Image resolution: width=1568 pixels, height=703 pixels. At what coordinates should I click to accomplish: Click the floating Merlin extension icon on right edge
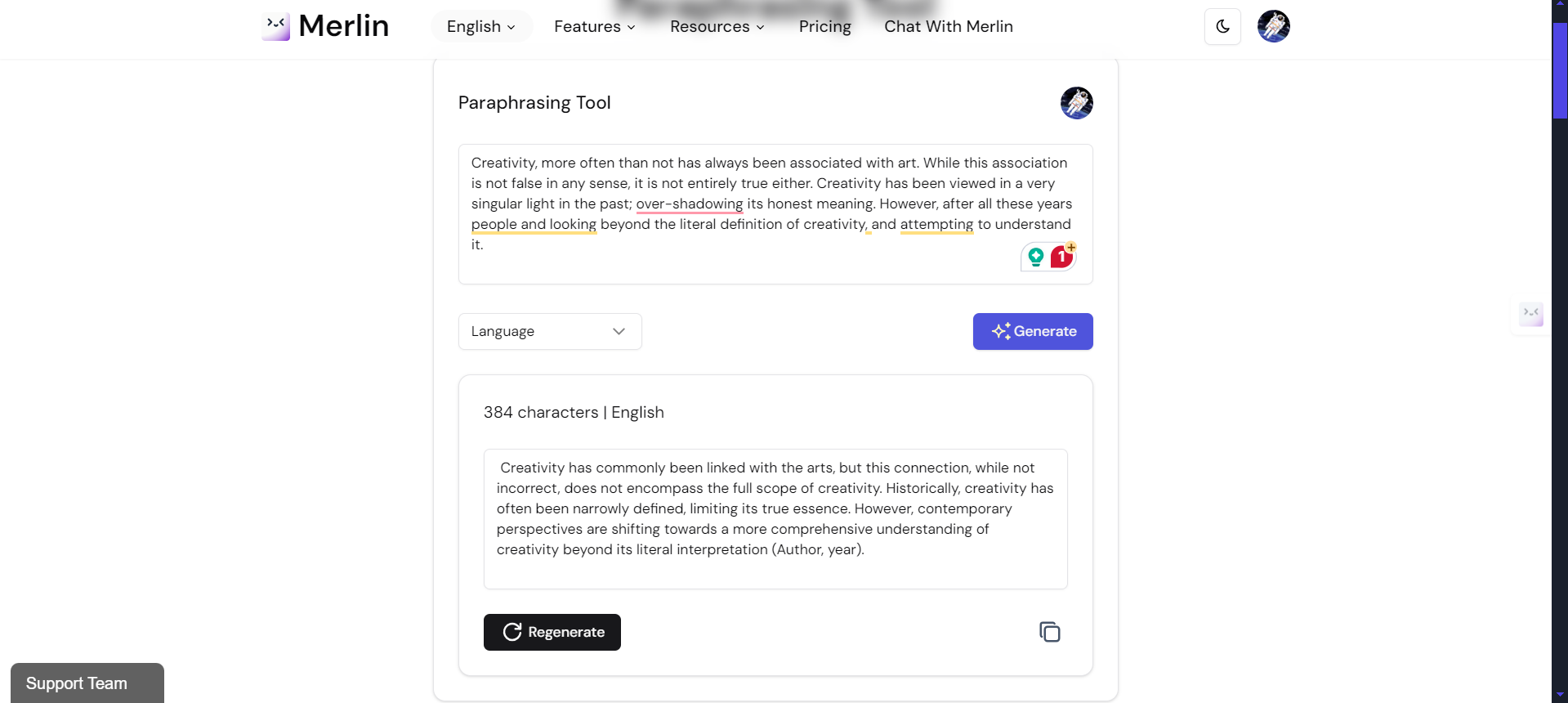pyautogui.click(x=1531, y=315)
